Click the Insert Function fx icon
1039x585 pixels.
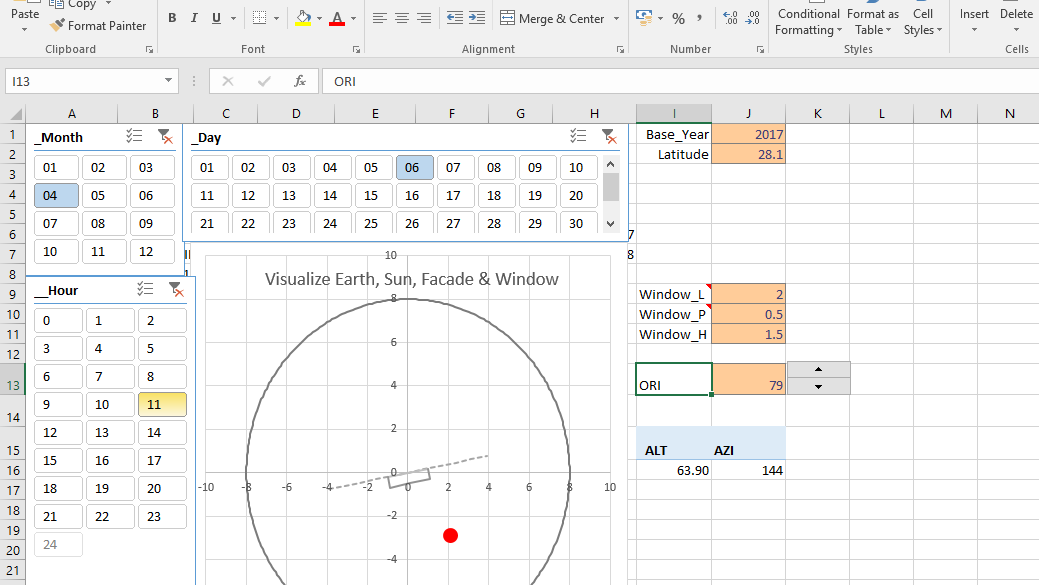click(x=300, y=81)
